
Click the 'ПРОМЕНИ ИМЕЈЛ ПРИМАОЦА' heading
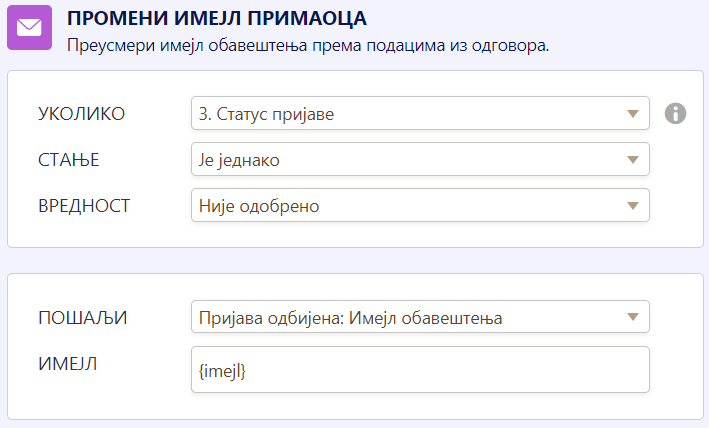217,18
